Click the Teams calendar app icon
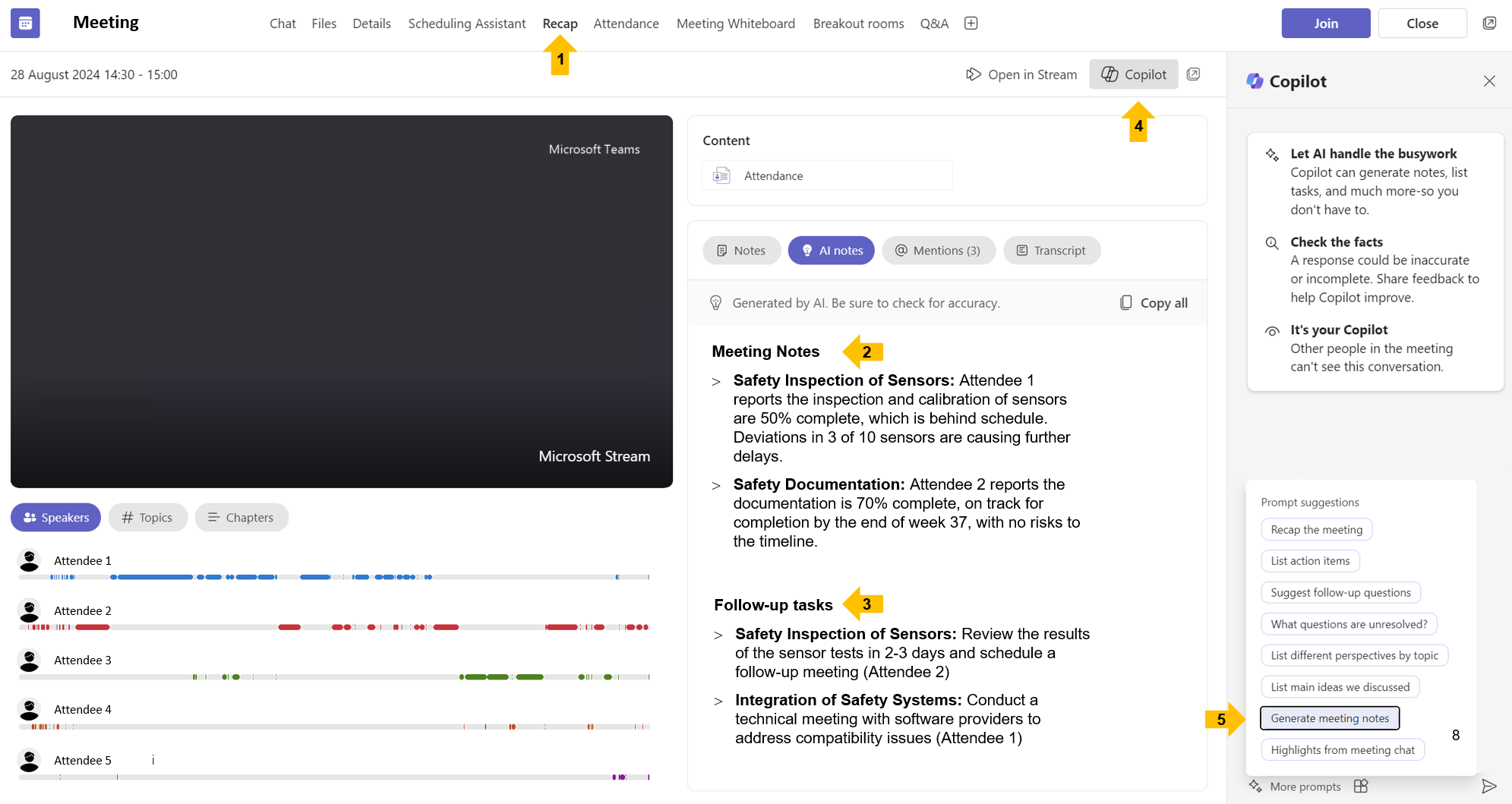The width and height of the screenshot is (1512, 804). pyautogui.click(x=25, y=23)
